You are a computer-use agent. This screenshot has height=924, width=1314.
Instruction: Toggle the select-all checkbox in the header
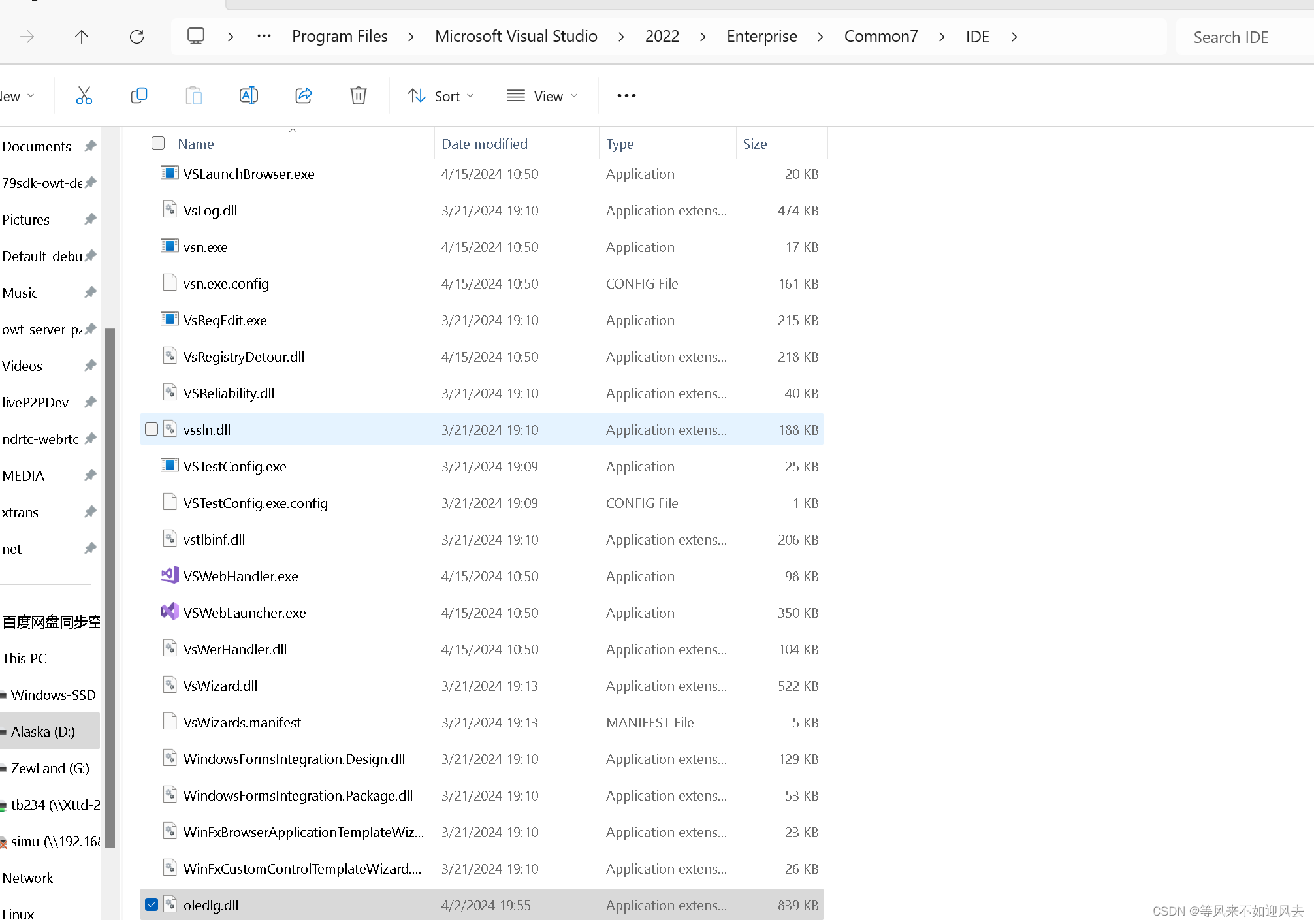pyautogui.click(x=157, y=143)
